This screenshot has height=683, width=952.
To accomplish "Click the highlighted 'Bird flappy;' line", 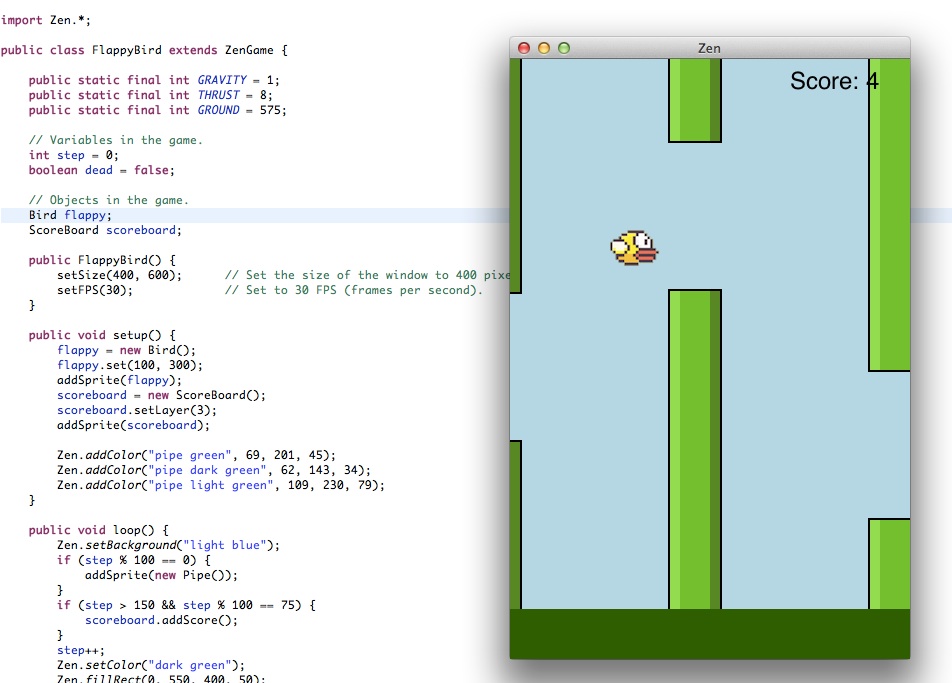I will [x=70, y=215].
